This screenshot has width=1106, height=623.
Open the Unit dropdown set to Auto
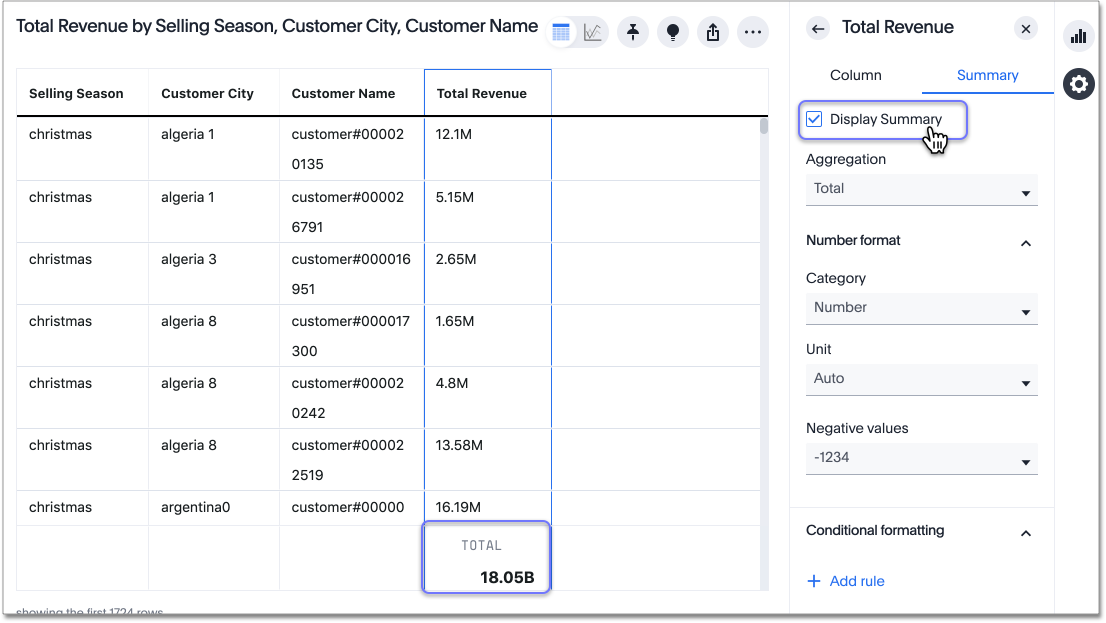coord(921,379)
